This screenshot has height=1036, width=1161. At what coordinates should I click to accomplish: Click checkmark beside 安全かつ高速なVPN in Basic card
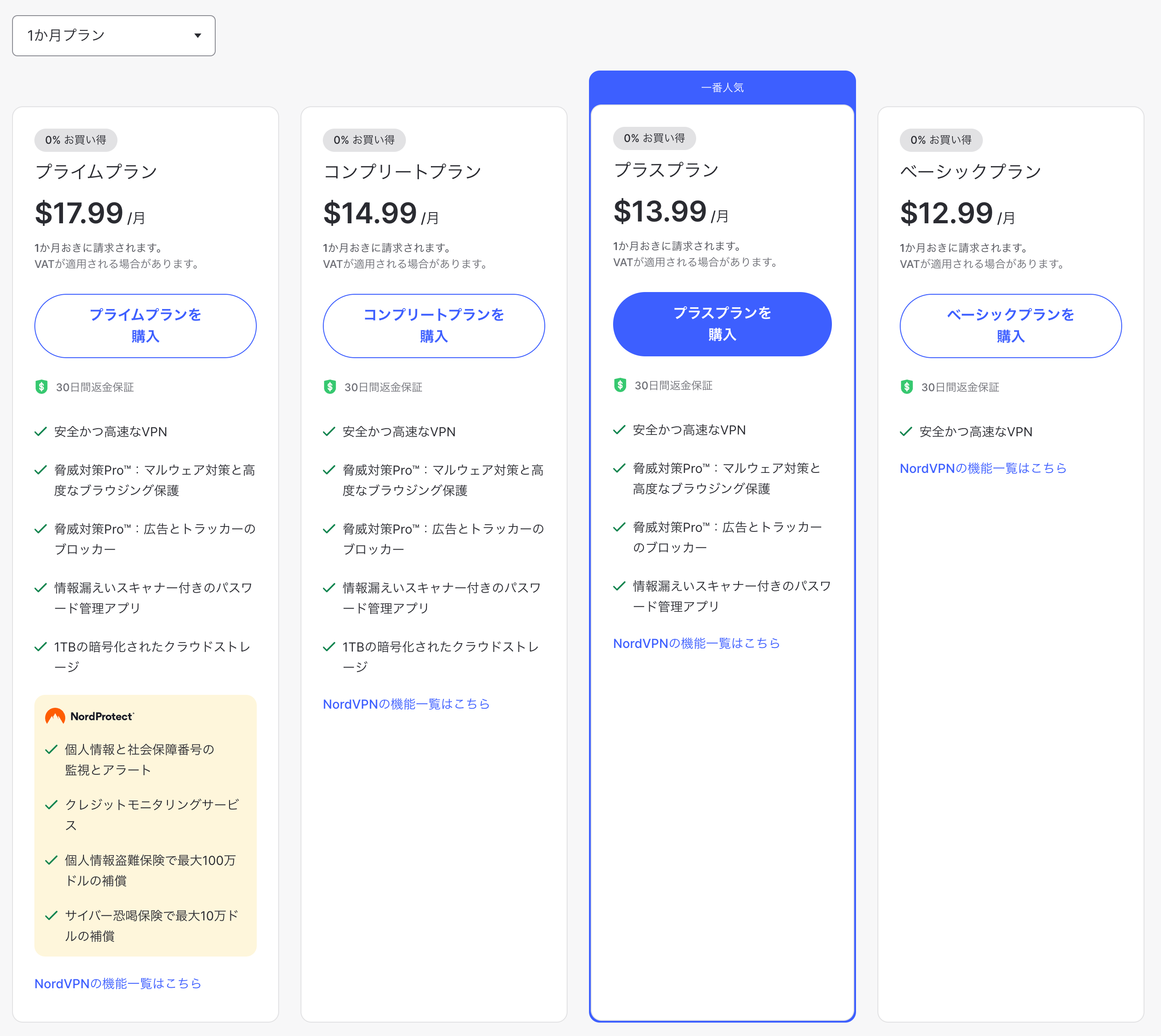click(x=906, y=431)
